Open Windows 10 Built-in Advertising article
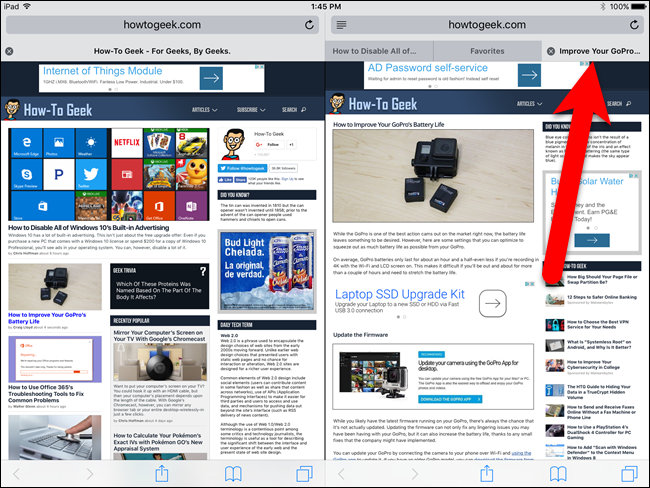650x488 pixels. click(88, 228)
